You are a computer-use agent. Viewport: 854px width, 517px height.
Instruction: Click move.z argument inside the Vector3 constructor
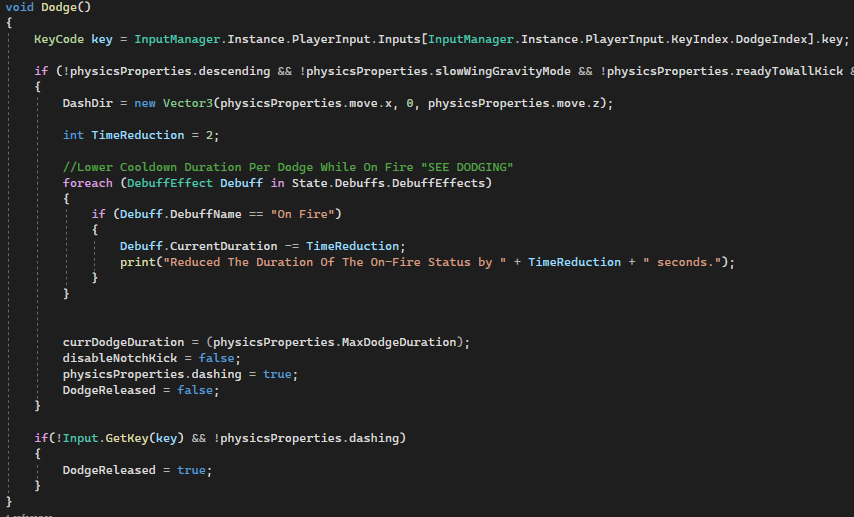578,104
